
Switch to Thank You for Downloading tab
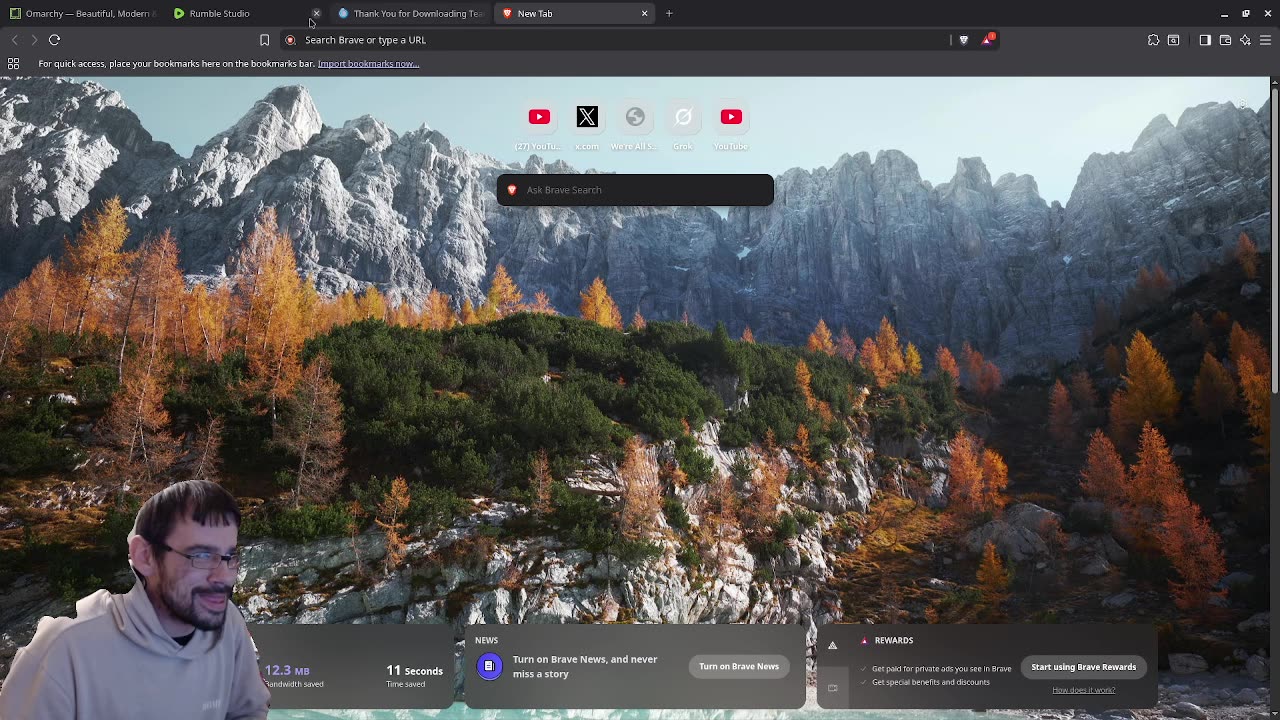coord(410,13)
